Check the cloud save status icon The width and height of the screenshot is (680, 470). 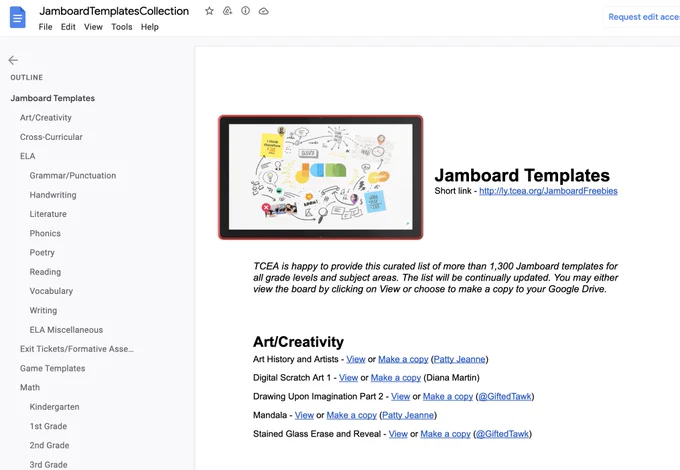264,11
